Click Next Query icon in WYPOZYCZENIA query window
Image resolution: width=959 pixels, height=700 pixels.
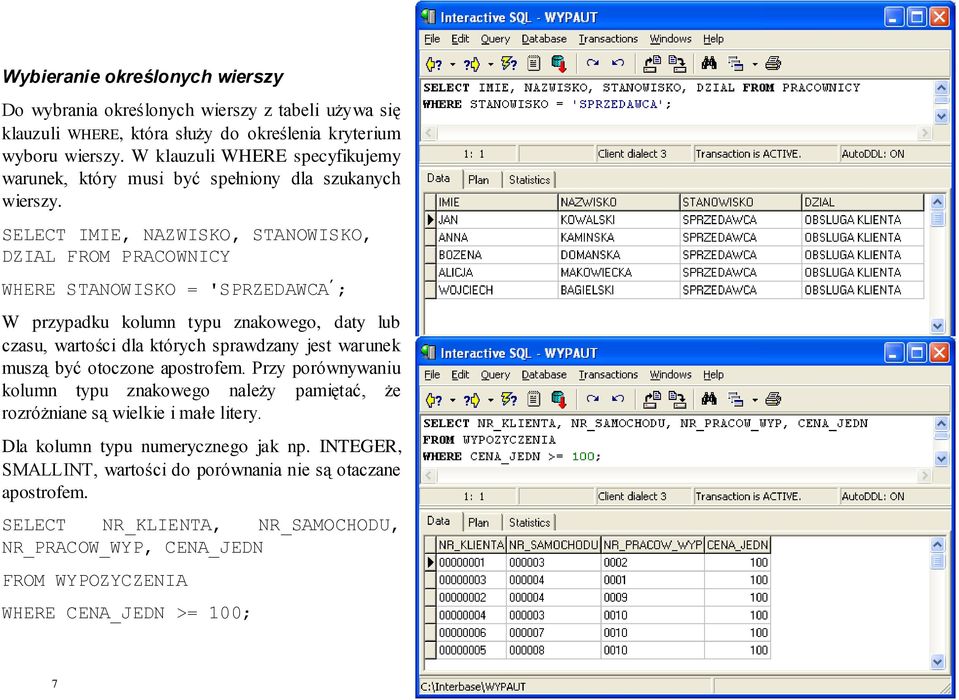[472, 400]
